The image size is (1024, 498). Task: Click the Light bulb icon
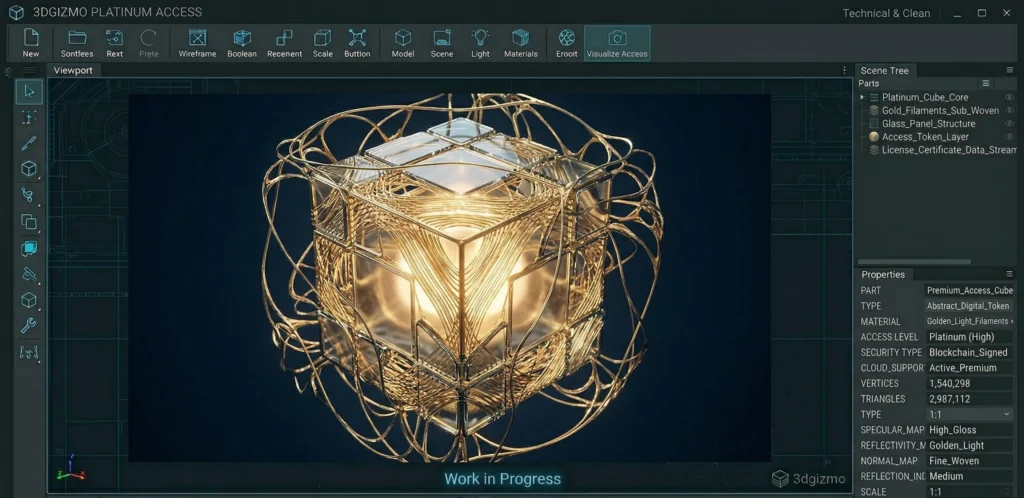480,42
